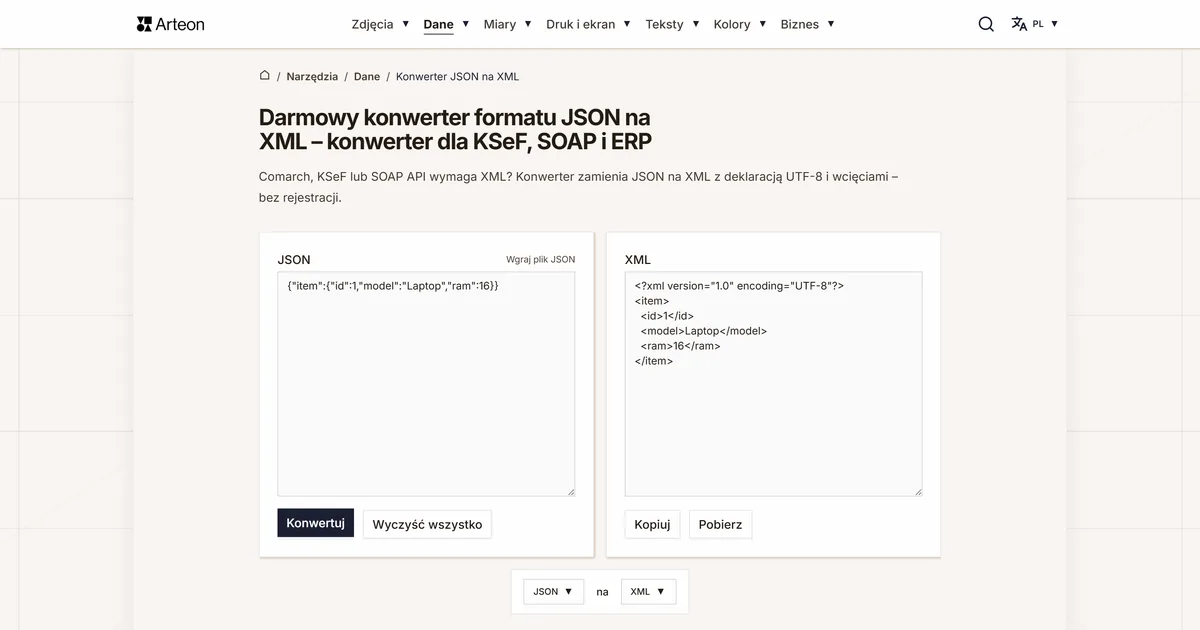Viewport: 1200px width, 630px height.
Task: Expand the Biznes menu arrow
Action: [831, 23]
